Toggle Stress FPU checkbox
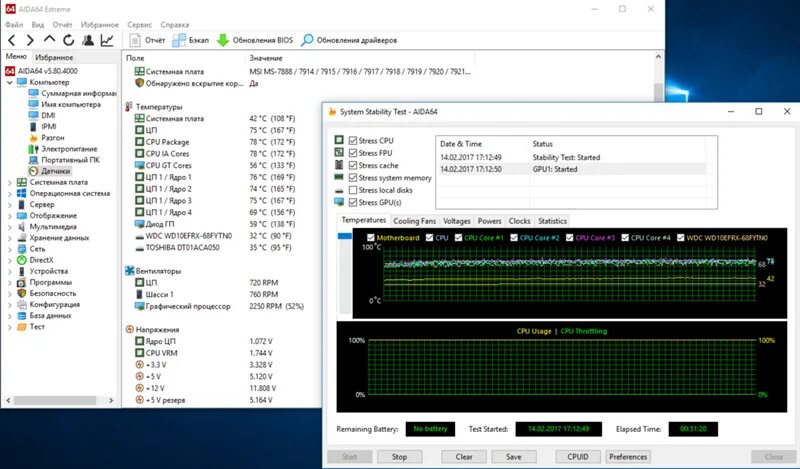This screenshot has height=469, width=800. click(x=353, y=153)
